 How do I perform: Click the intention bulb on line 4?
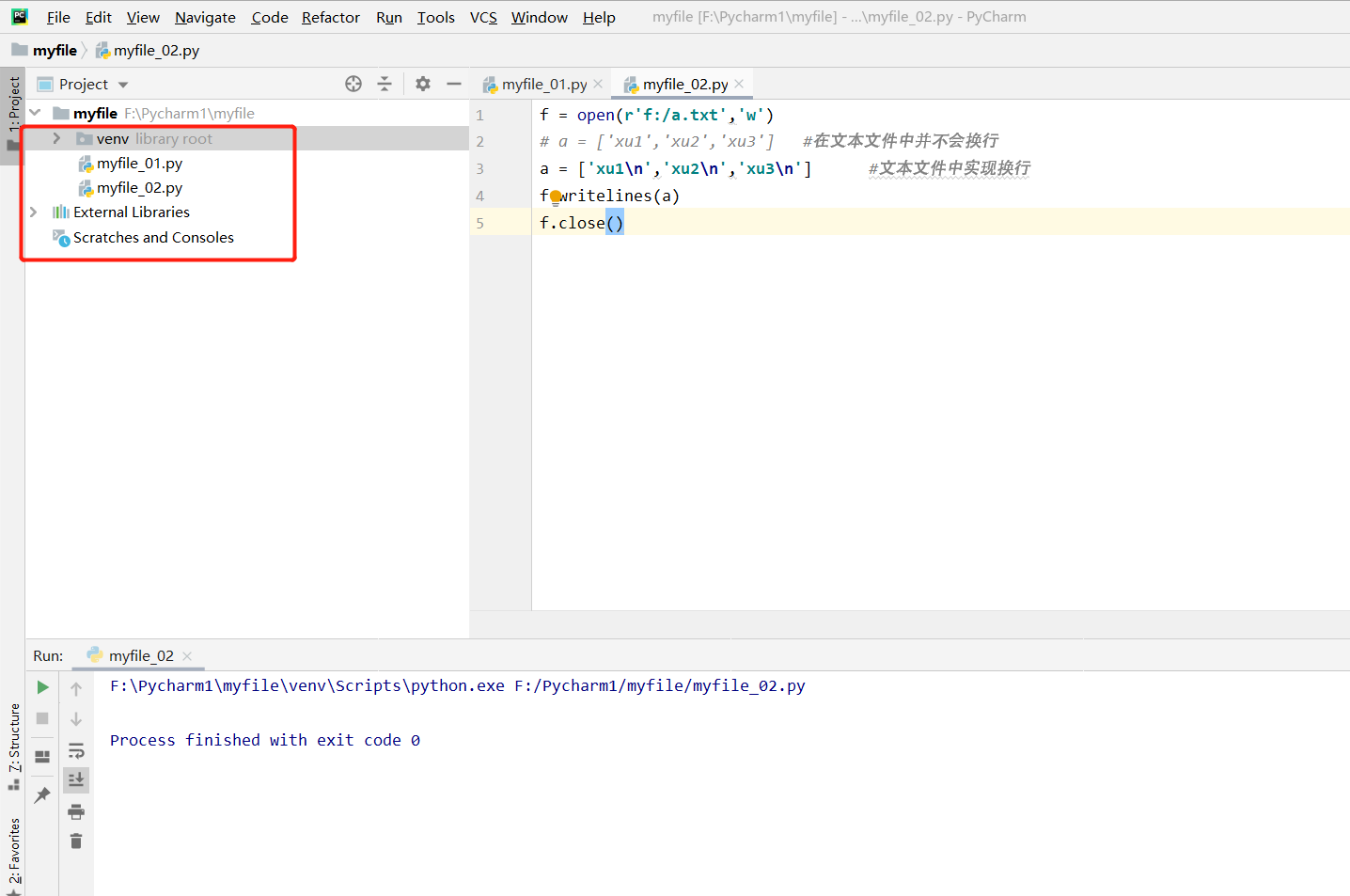pos(556,196)
